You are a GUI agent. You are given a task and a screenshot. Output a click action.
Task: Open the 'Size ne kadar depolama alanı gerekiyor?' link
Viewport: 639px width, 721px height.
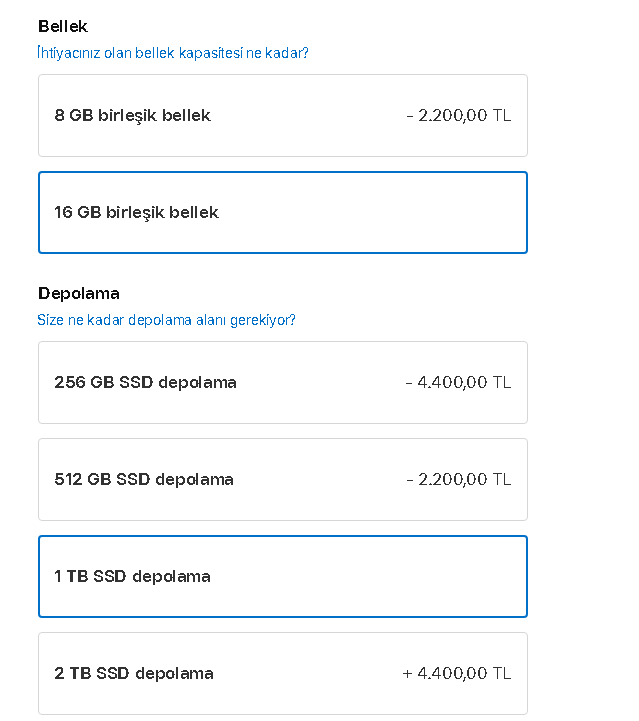click(167, 320)
